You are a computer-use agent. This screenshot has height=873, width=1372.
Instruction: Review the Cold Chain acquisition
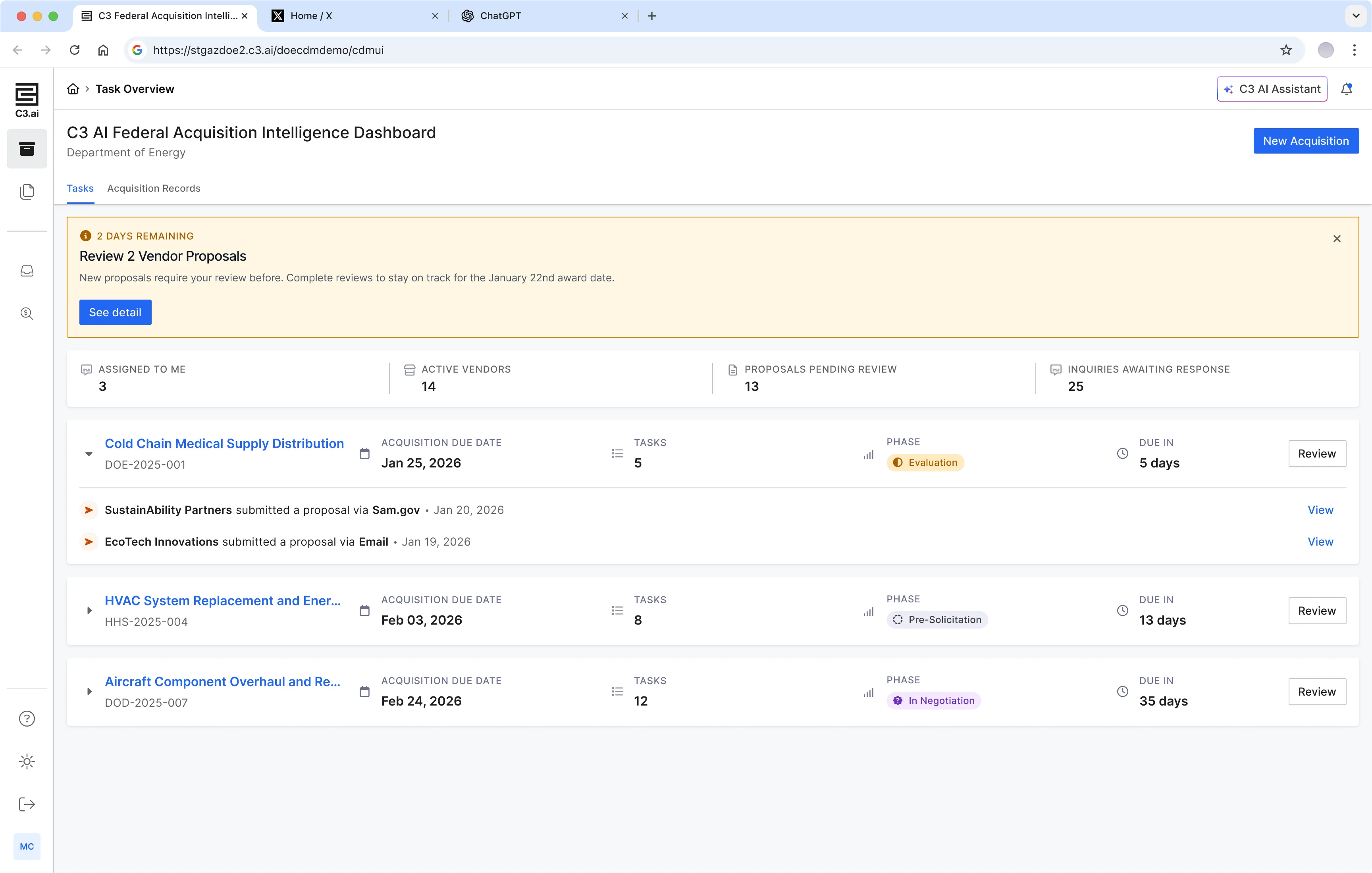point(1317,454)
